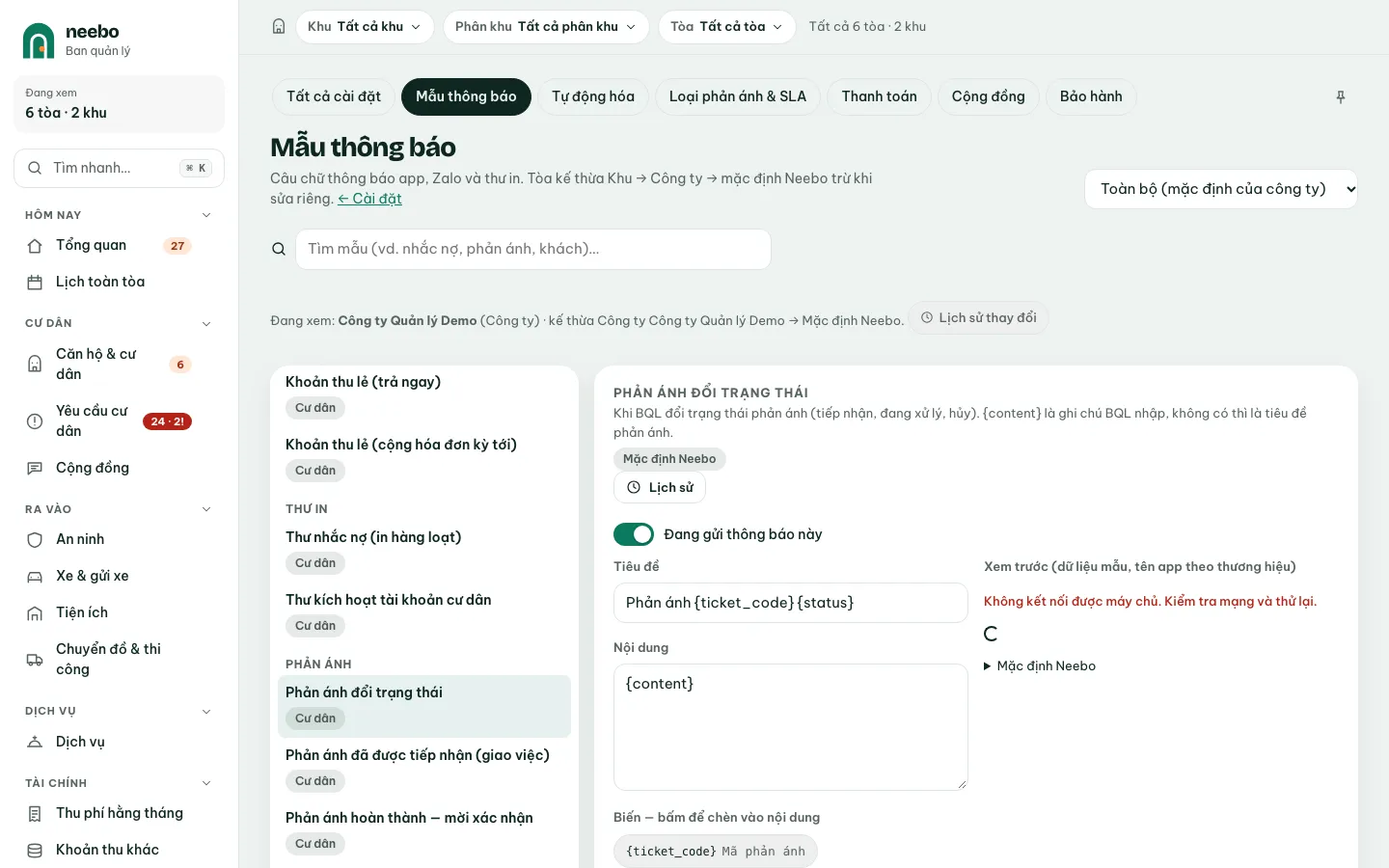Click the Tiện ích icon
The width and height of the screenshot is (1389, 868).
[35, 613]
